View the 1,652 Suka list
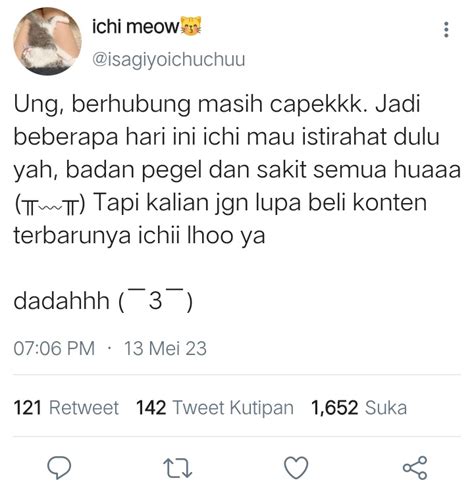Image resolution: width=474 pixels, height=497 pixels. click(359, 408)
